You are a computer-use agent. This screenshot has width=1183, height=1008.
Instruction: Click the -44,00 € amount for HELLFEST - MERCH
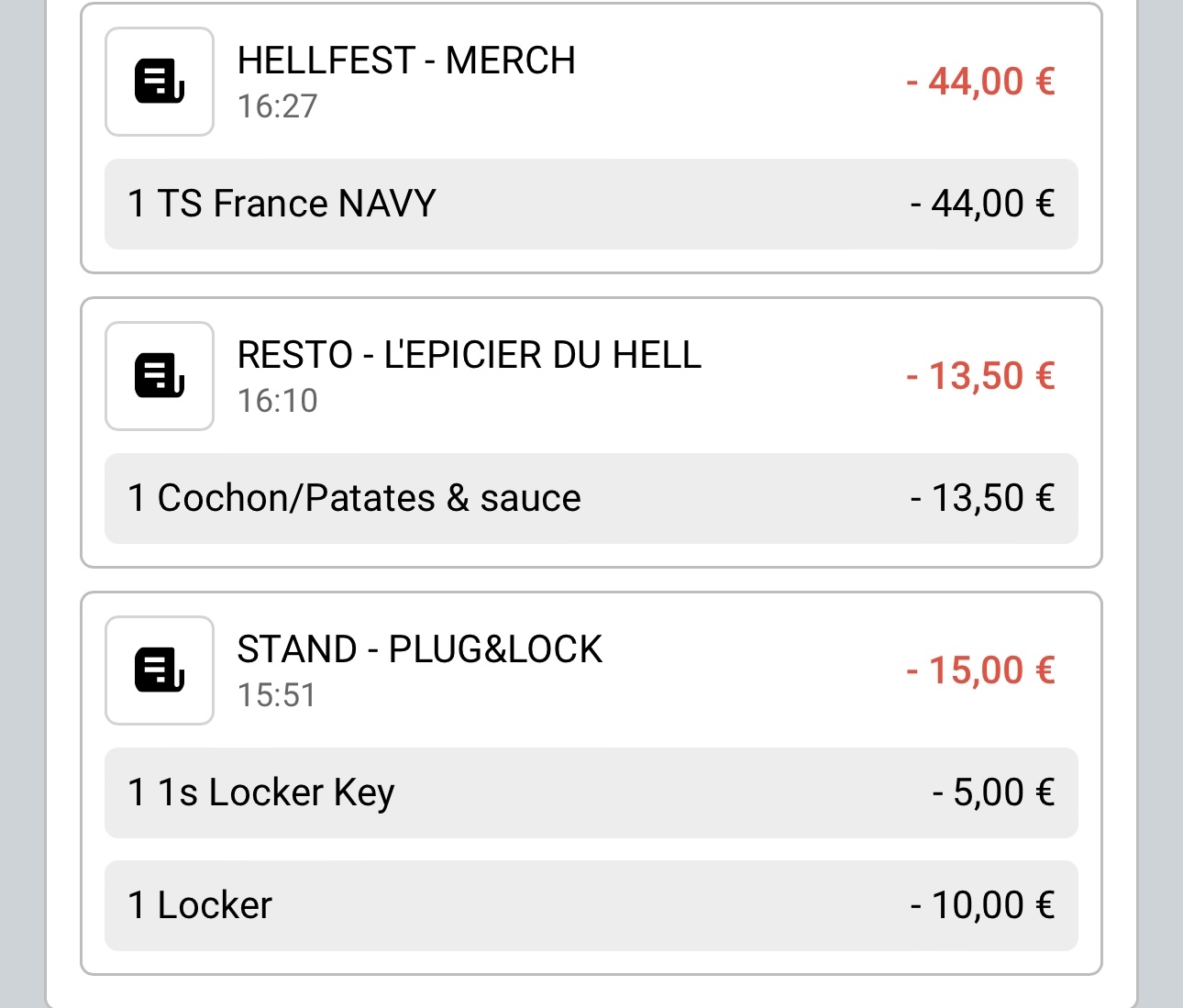(x=981, y=82)
